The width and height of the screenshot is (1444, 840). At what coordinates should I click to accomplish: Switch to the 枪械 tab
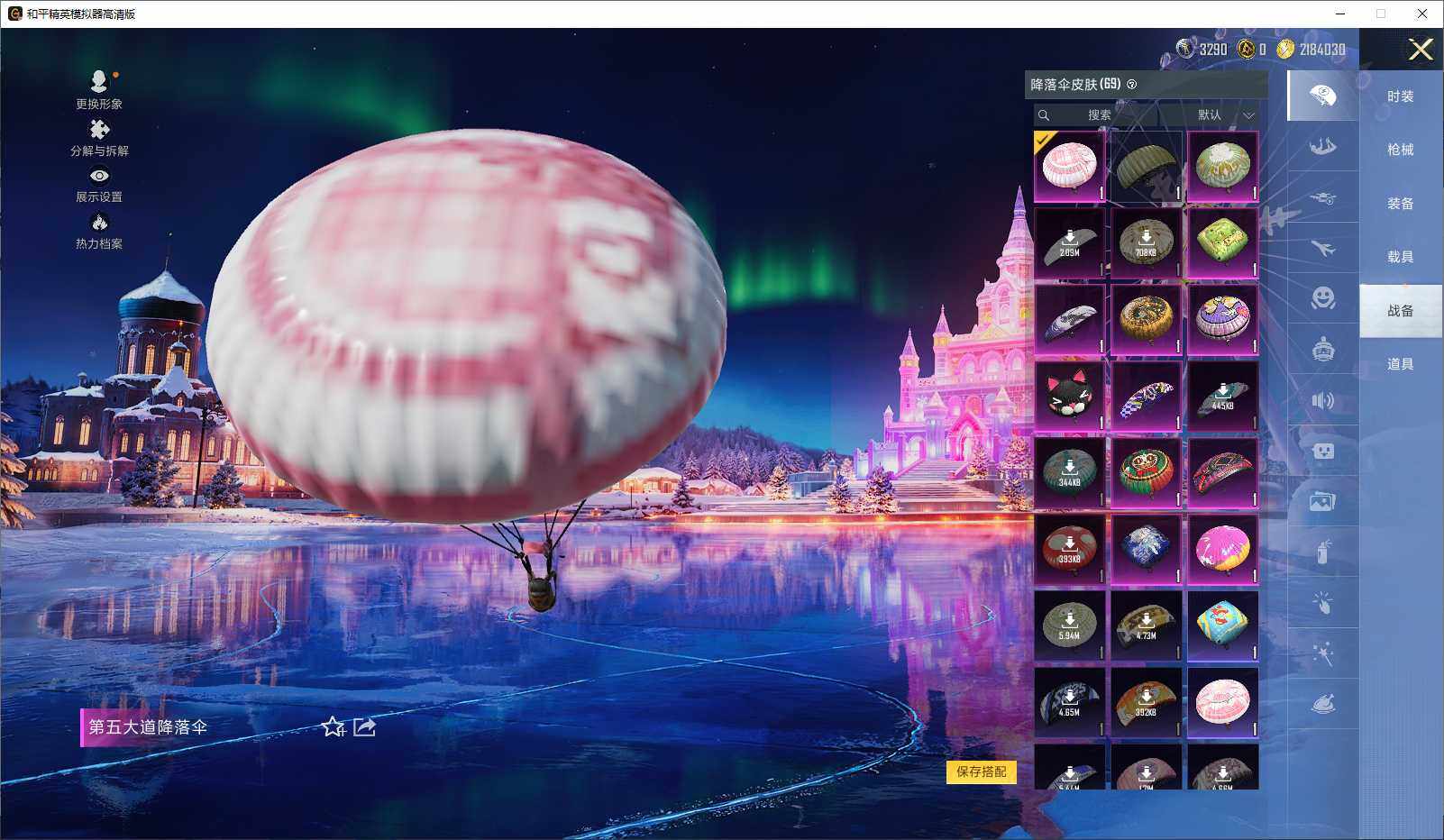[x=1400, y=150]
